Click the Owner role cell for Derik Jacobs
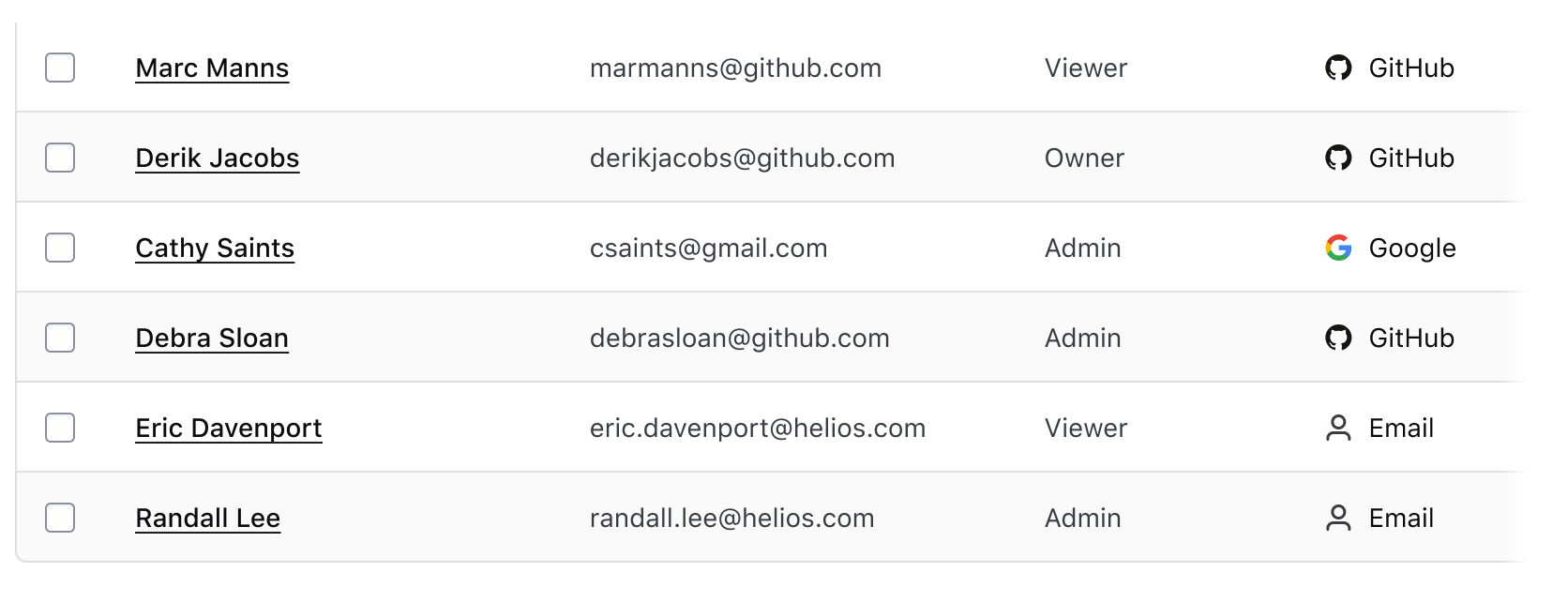Screen dimensions: 1568x602 tap(1084, 158)
